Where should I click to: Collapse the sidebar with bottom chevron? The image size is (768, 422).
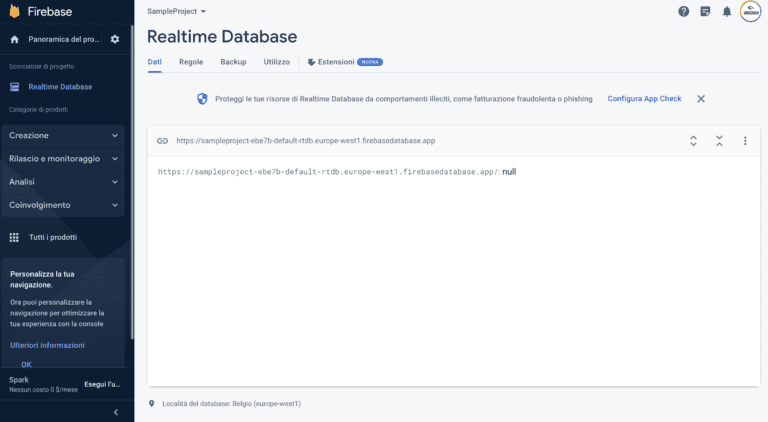coord(115,412)
